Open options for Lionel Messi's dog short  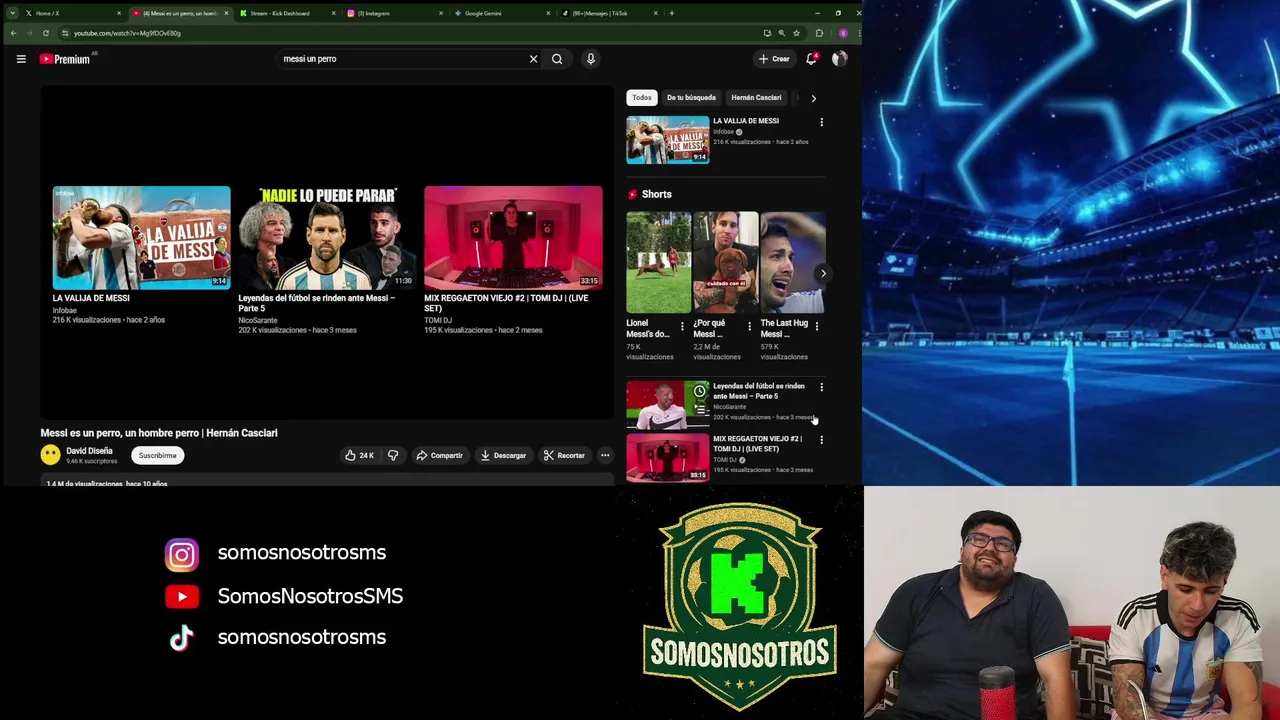[682, 326]
